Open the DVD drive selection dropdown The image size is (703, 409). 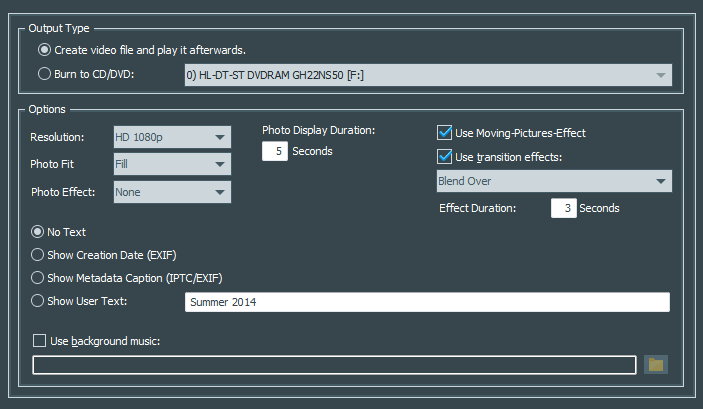[427, 75]
